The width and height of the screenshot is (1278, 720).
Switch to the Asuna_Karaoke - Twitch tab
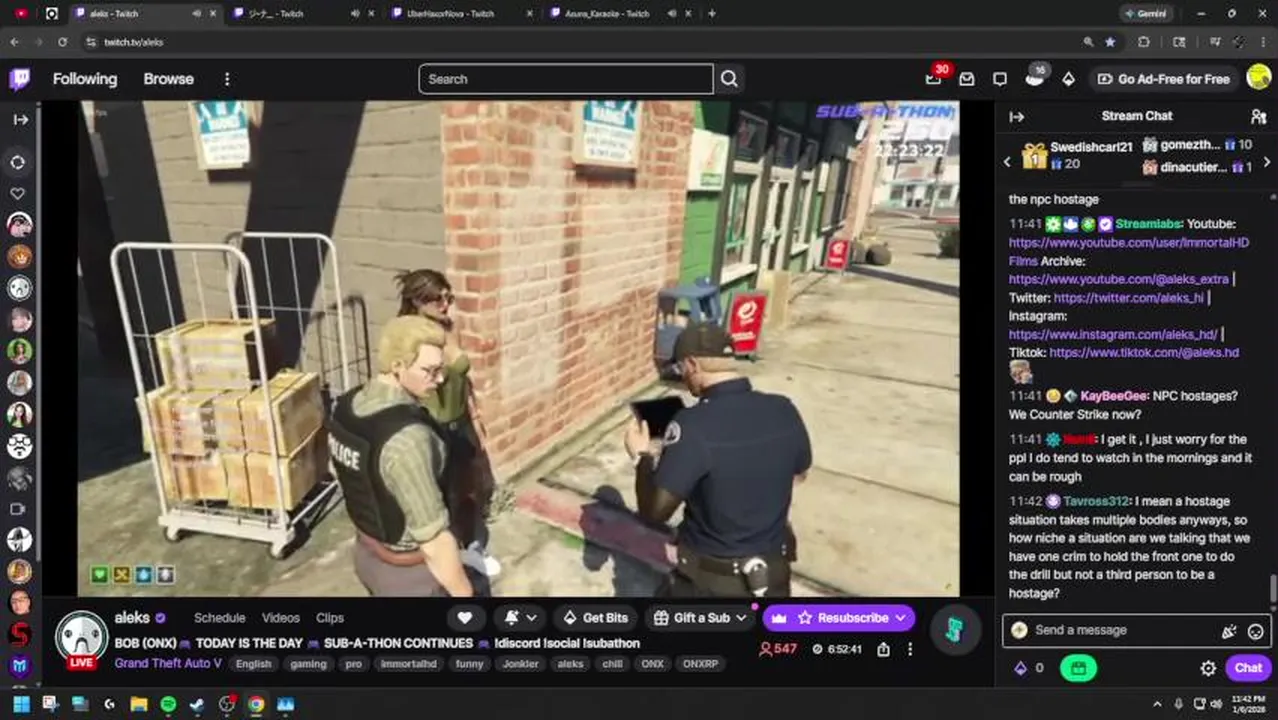pyautogui.click(x=607, y=14)
